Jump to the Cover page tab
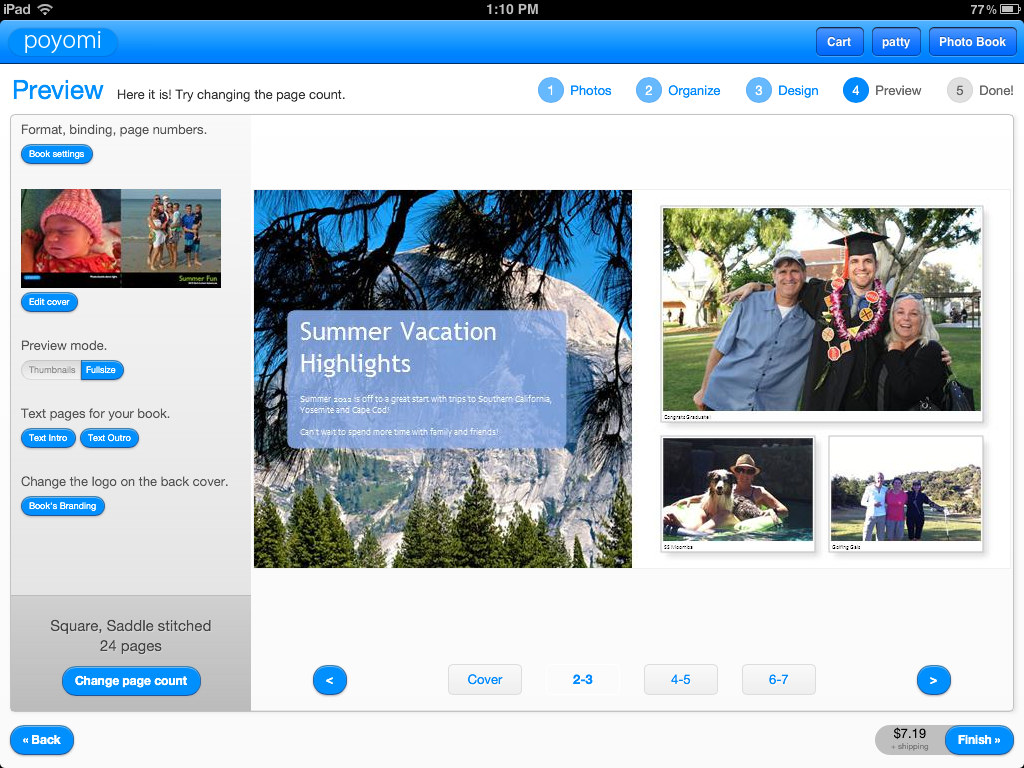The image size is (1024, 768). (485, 680)
